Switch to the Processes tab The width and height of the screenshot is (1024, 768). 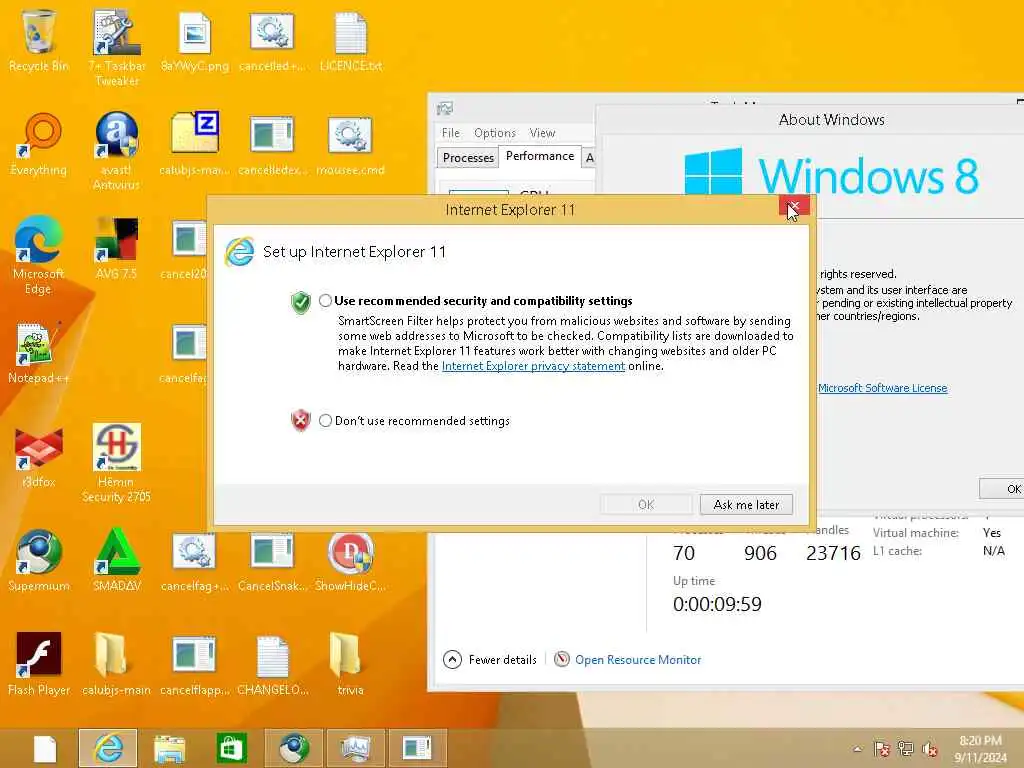point(468,157)
